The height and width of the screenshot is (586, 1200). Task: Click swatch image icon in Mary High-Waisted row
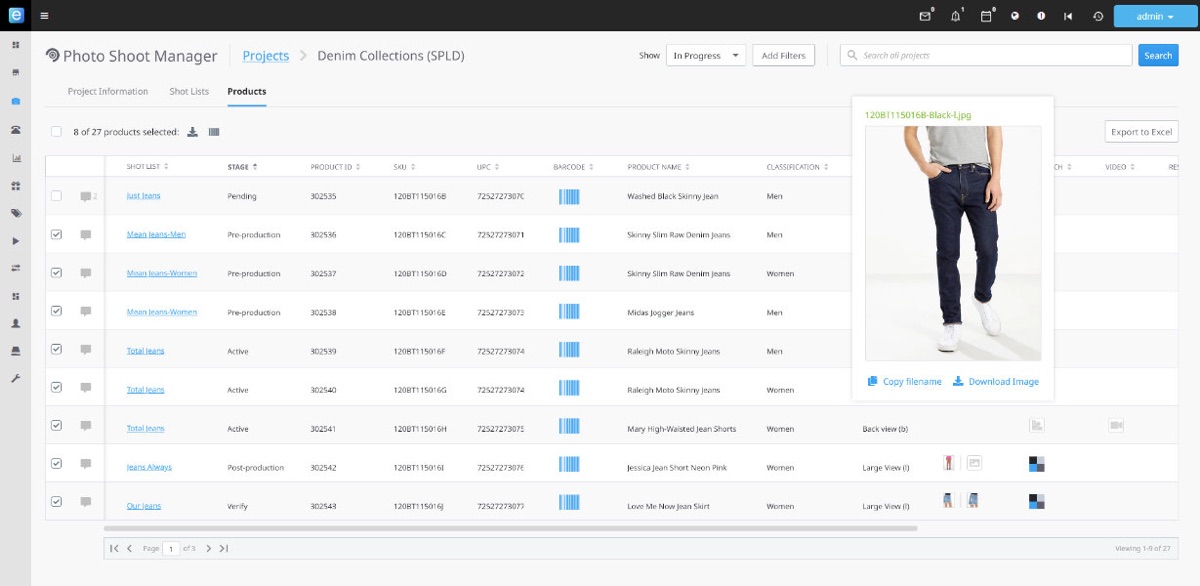coord(1037,426)
